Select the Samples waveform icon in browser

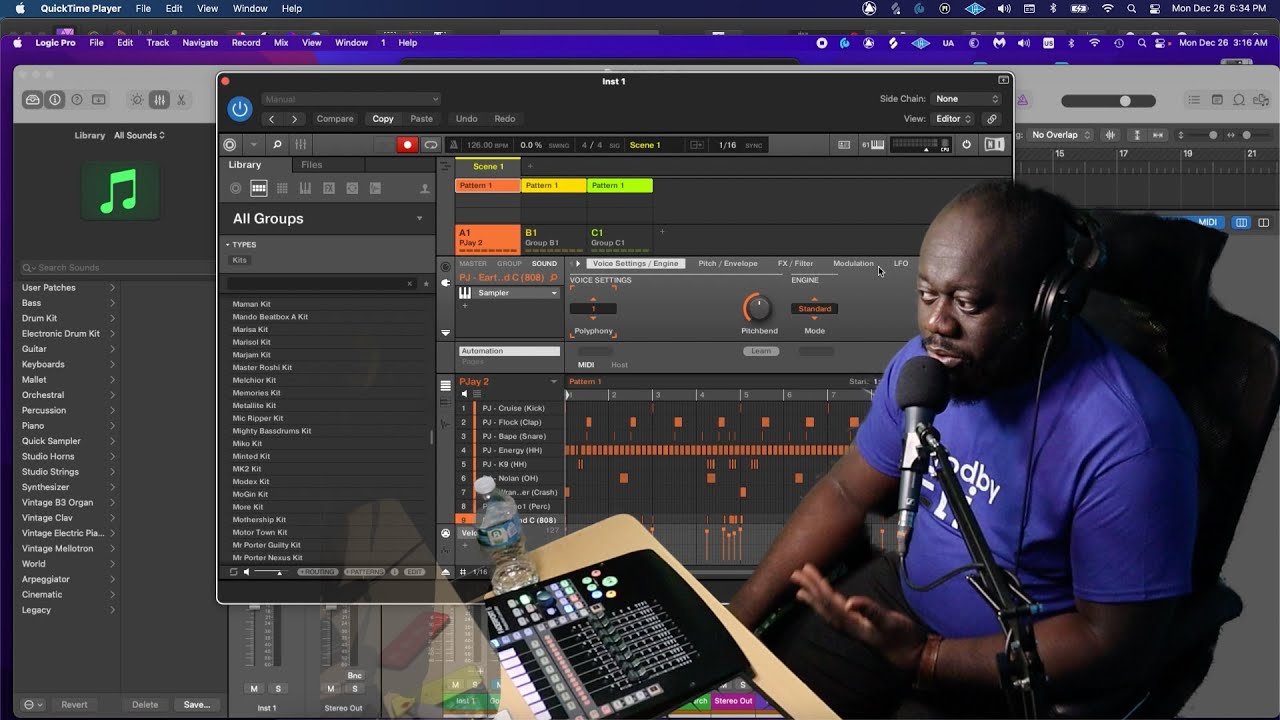(x=375, y=188)
